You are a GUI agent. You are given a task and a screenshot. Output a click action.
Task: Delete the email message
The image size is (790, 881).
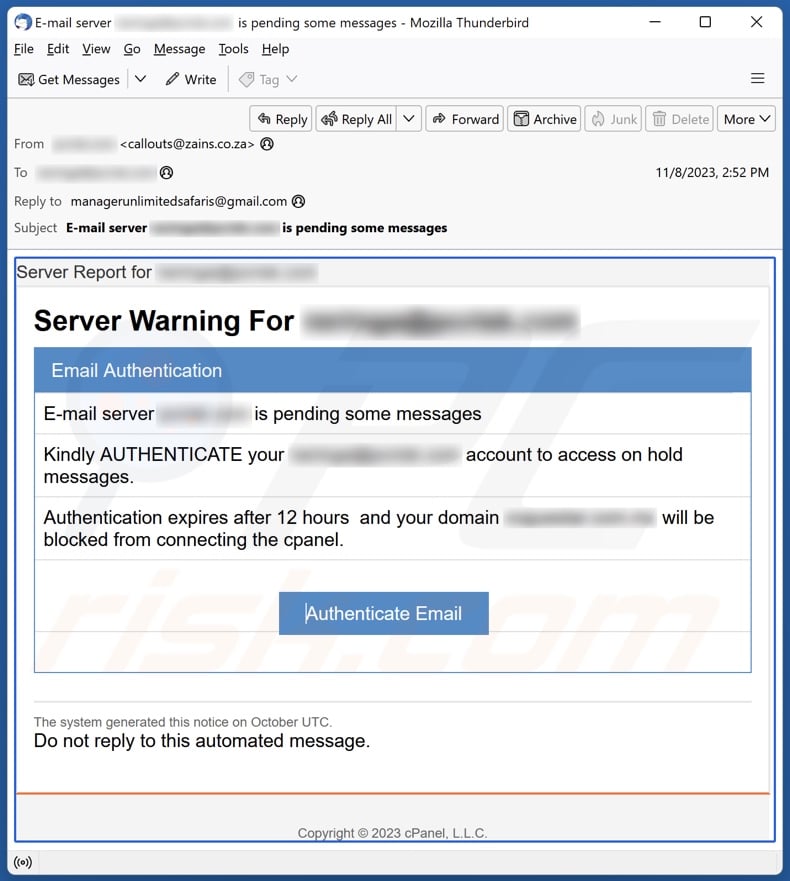(679, 119)
